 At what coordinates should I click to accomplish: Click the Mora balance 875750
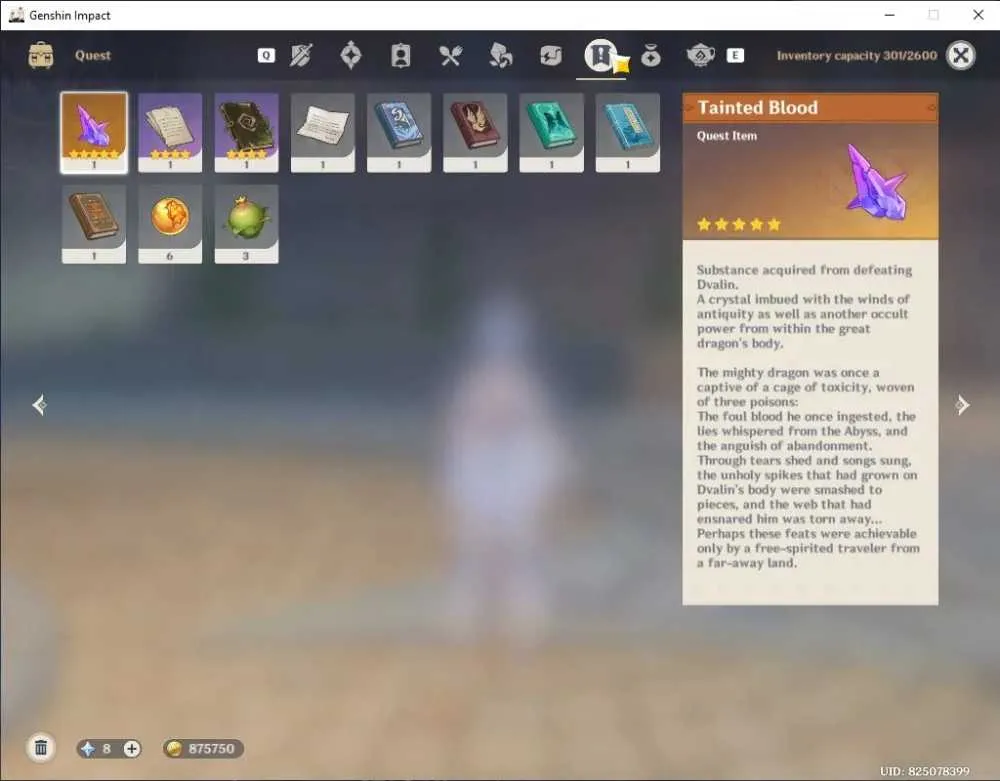pos(203,748)
